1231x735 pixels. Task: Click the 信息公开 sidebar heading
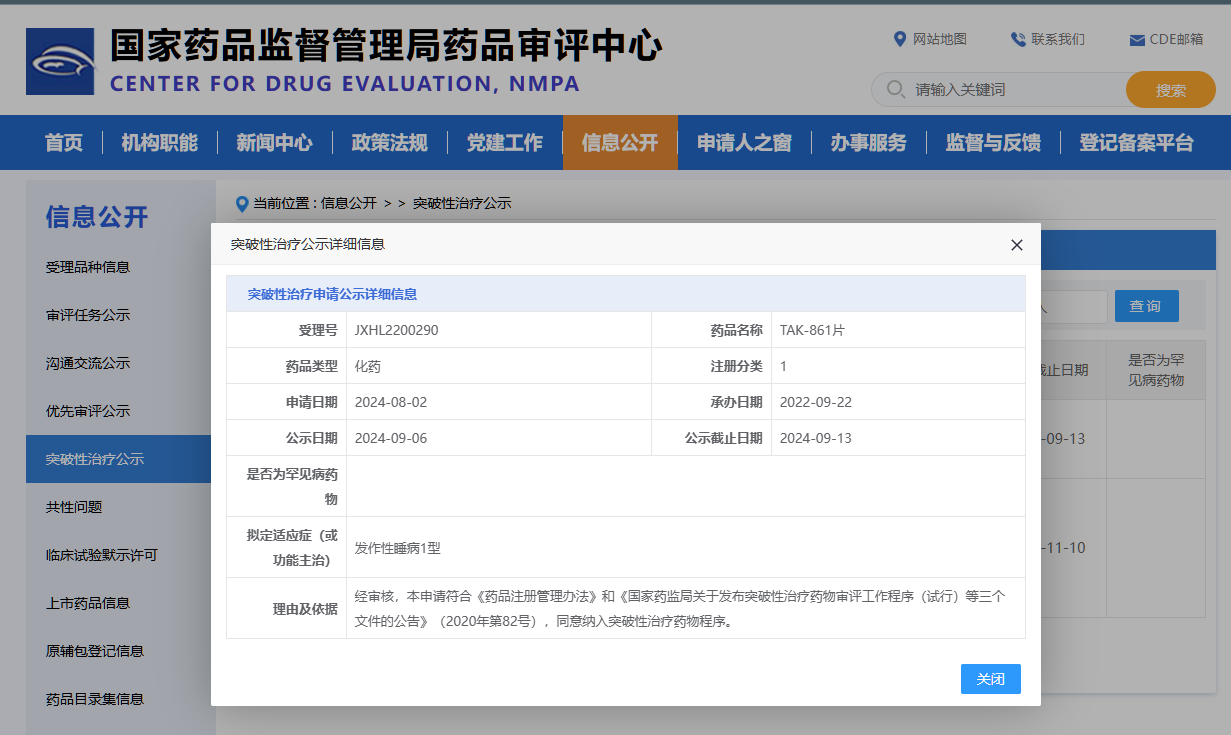point(97,216)
